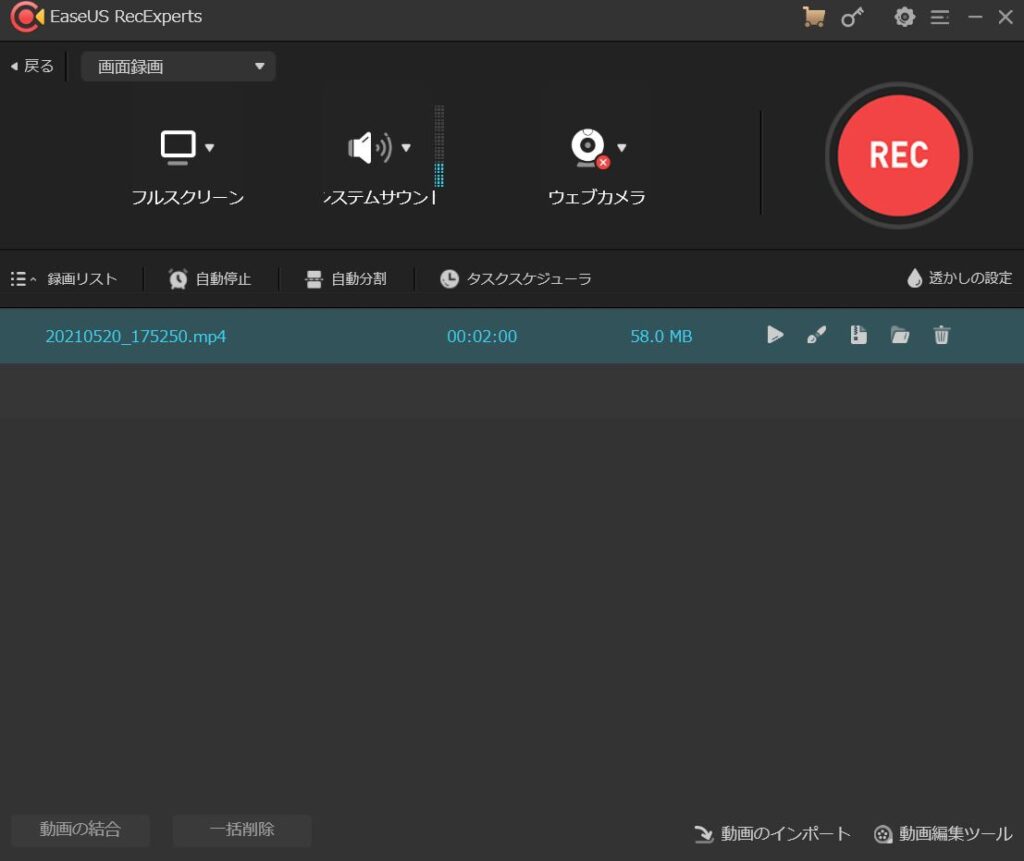Open the hamburger menu icon
This screenshot has width=1024, height=861.
point(940,17)
